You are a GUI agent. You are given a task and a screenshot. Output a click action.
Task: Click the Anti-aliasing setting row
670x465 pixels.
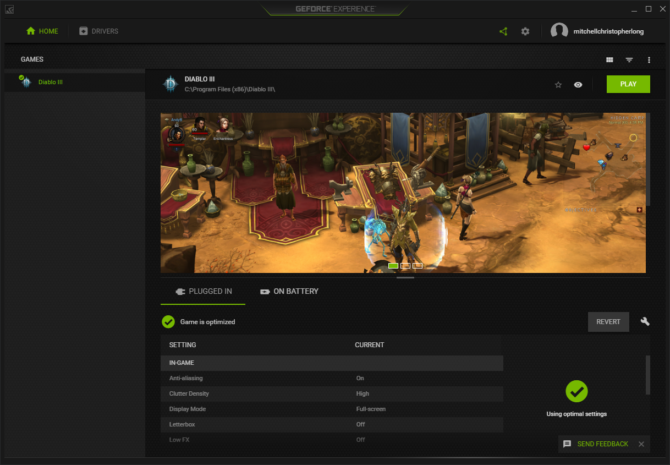(332, 378)
